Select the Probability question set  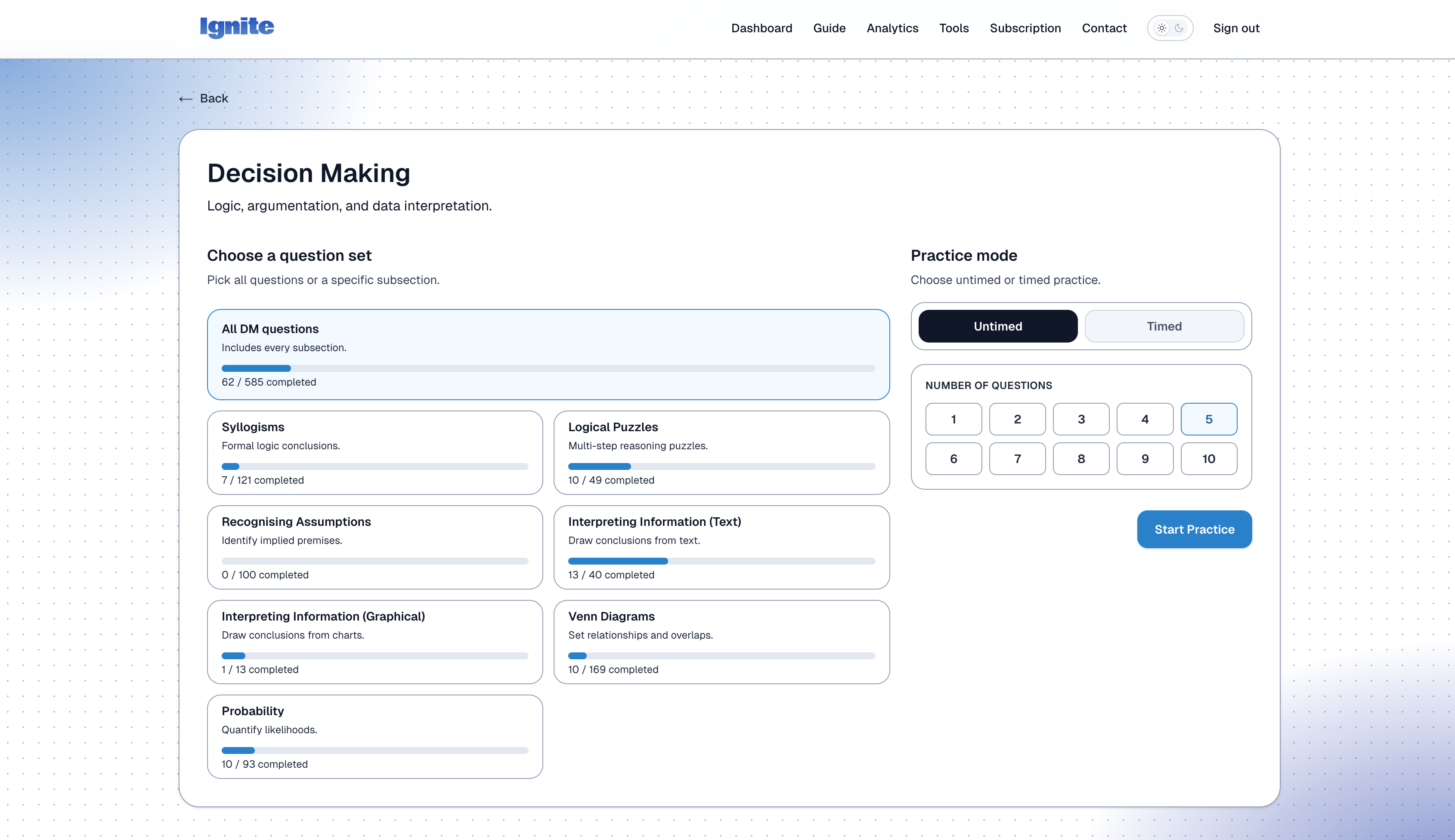click(x=375, y=736)
